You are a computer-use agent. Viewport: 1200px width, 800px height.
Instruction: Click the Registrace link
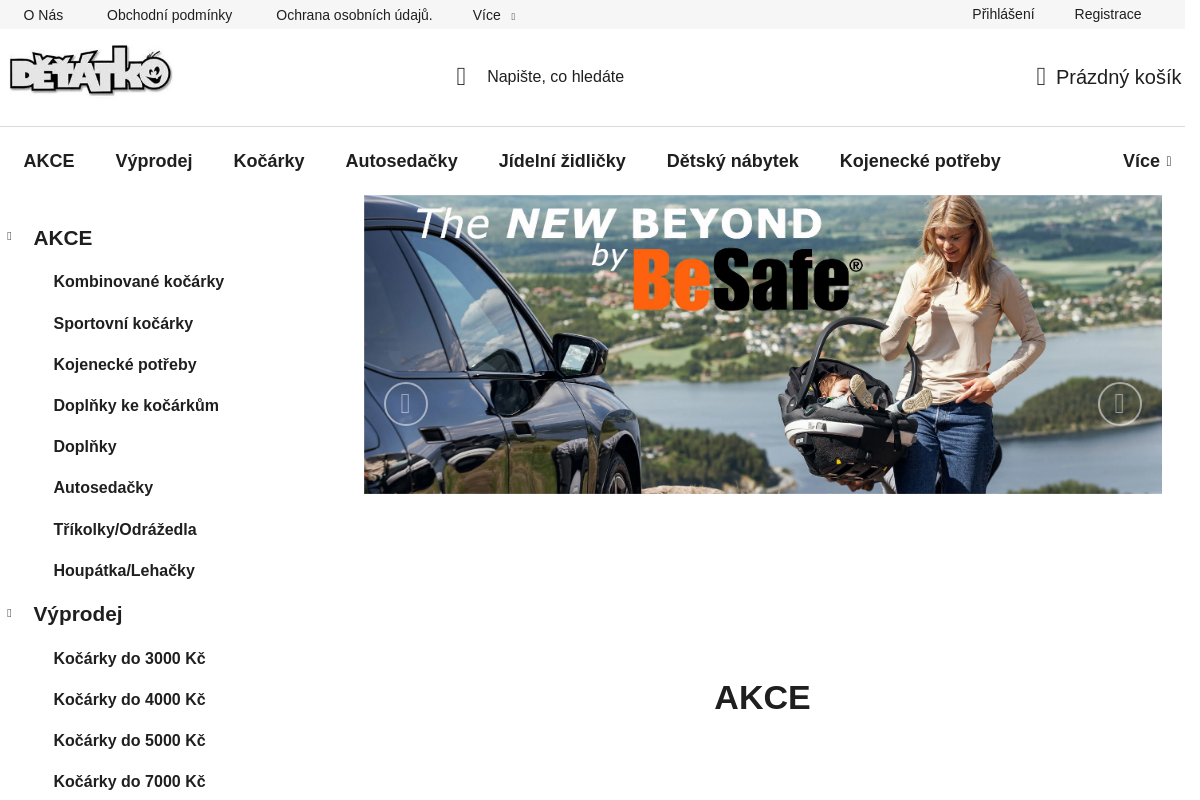[x=1107, y=14]
